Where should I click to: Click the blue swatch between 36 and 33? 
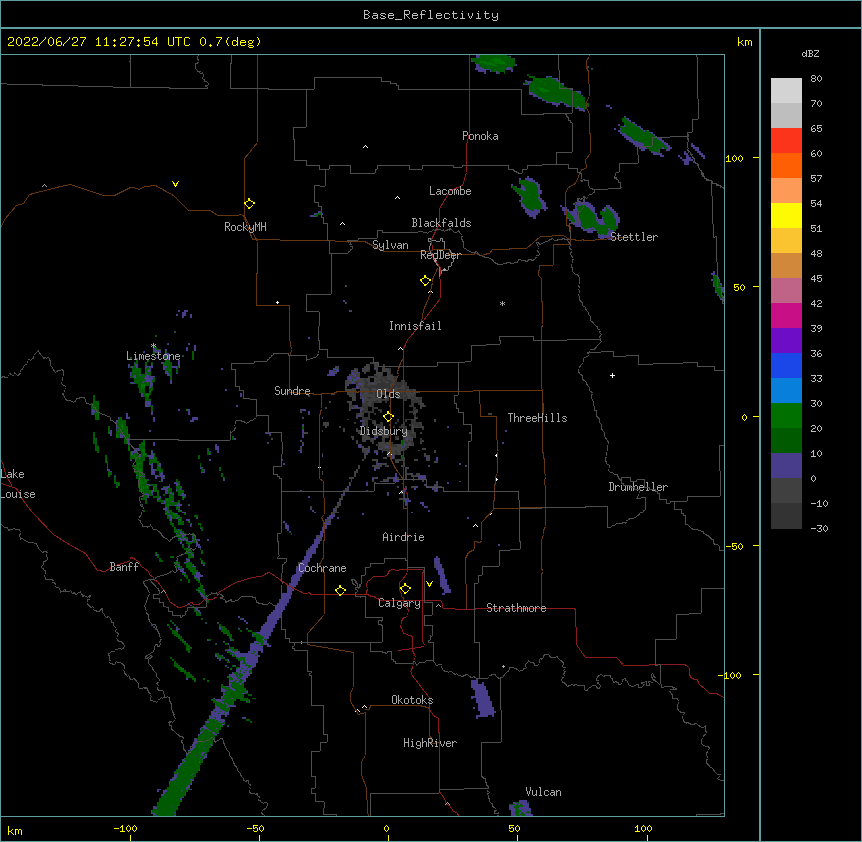pos(786,365)
